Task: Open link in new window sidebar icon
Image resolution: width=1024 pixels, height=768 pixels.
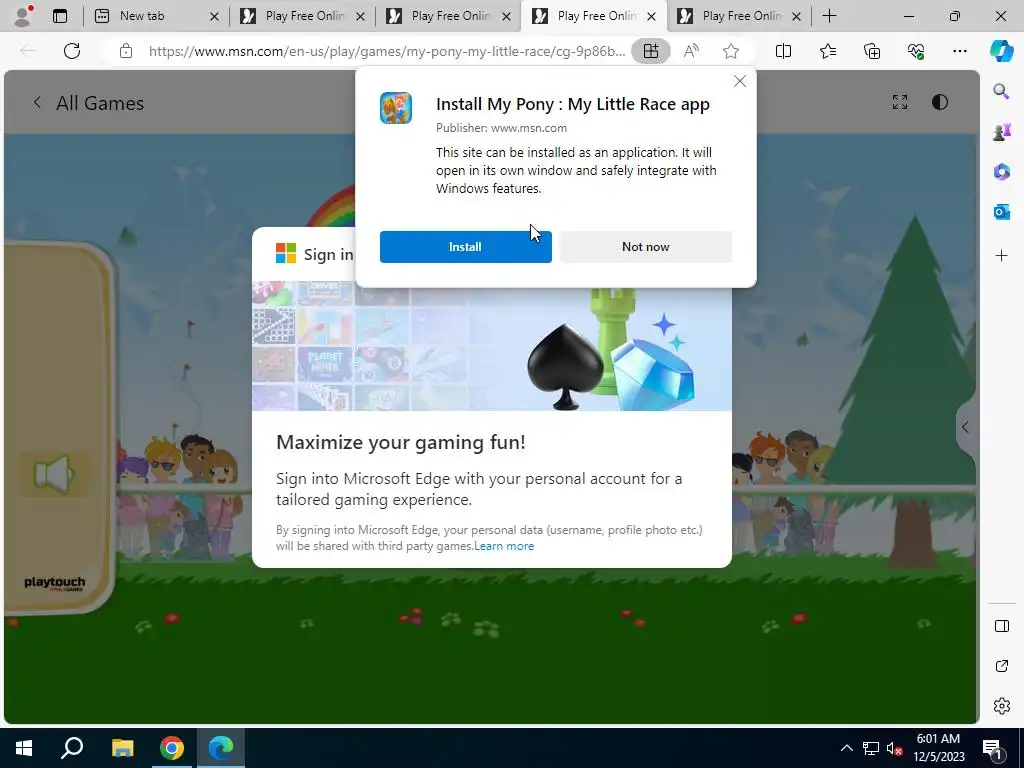Action: [1001, 666]
